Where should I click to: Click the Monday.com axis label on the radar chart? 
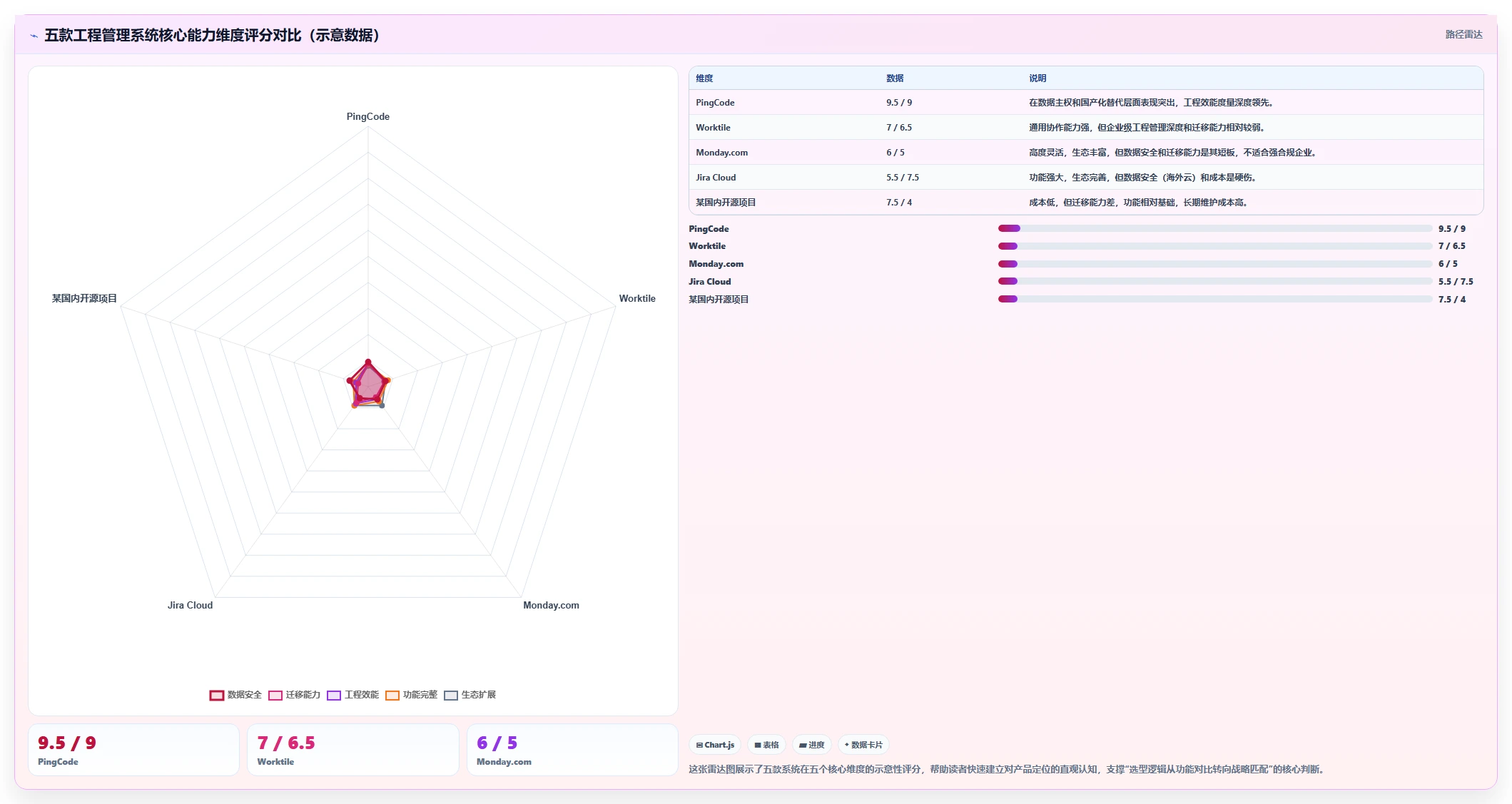click(551, 605)
